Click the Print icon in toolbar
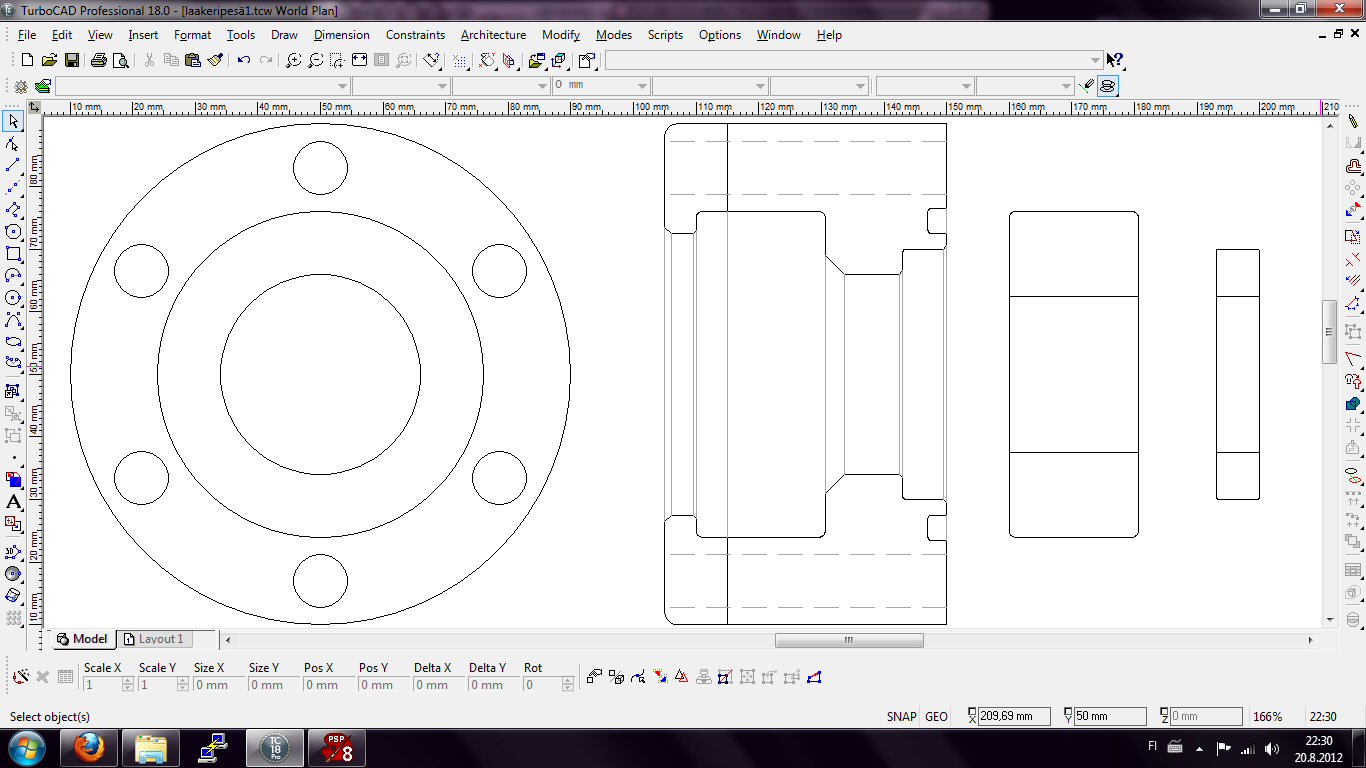The height and width of the screenshot is (768, 1366). coord(99,61)
